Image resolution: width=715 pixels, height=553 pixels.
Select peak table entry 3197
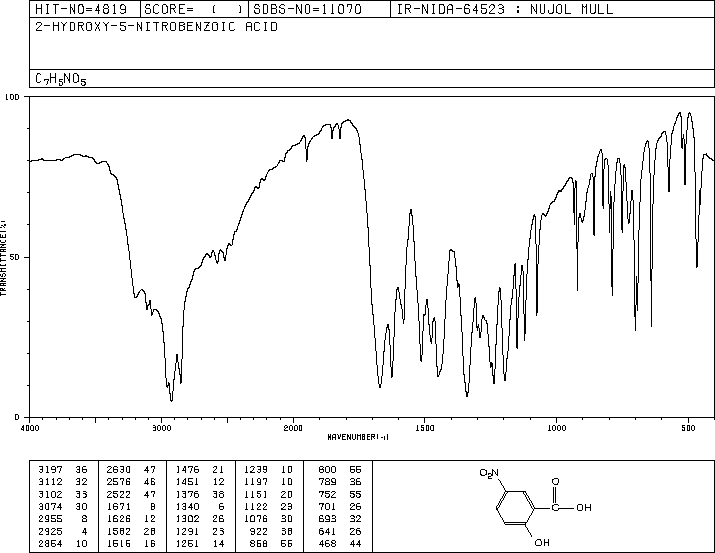[x=51, y=470]
